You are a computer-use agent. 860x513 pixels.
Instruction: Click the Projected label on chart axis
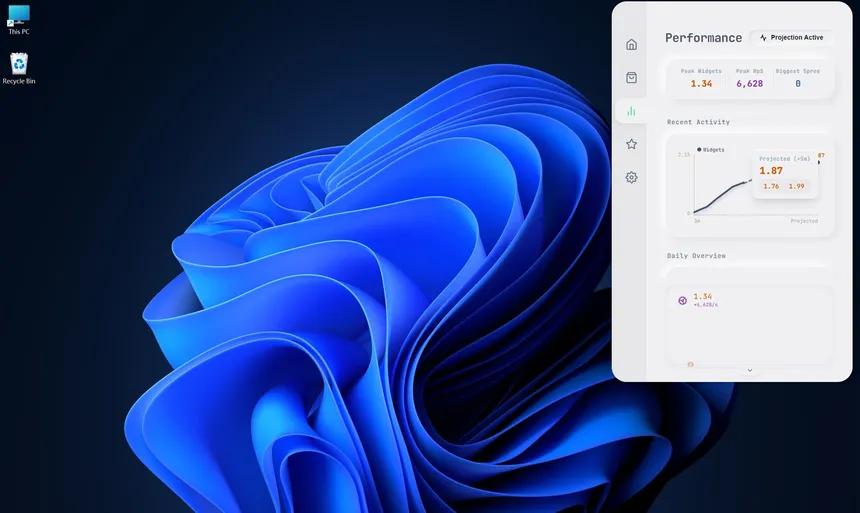click(804, 221)
